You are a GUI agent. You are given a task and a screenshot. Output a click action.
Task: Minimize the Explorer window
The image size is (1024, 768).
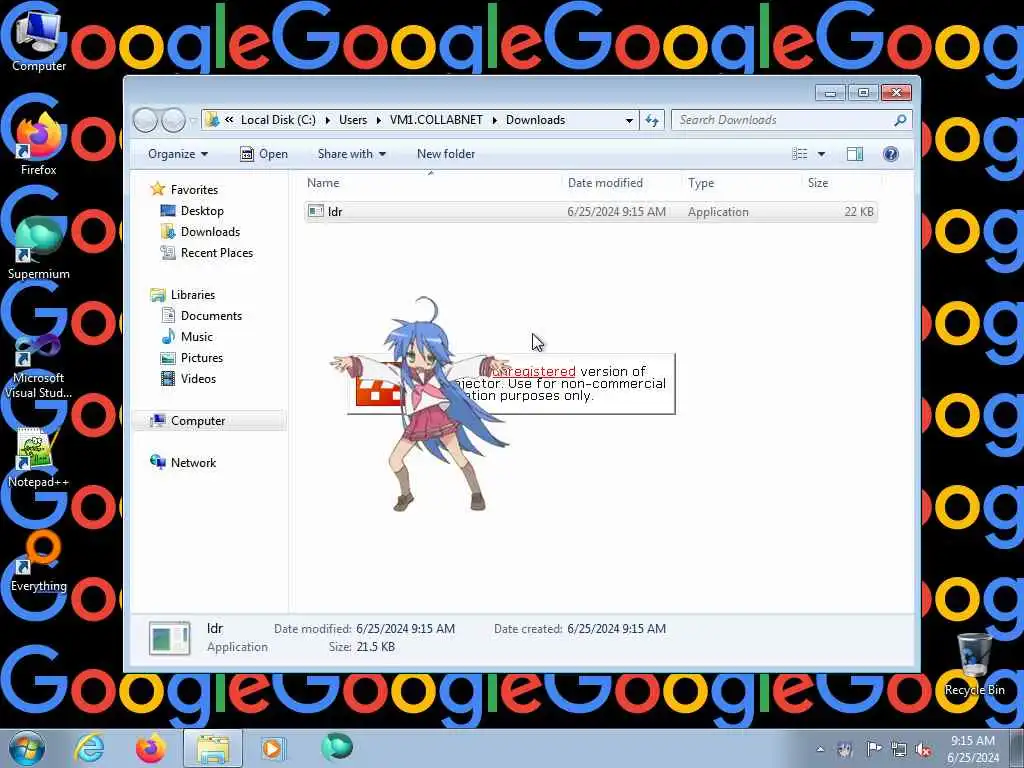tap(830, 93)
